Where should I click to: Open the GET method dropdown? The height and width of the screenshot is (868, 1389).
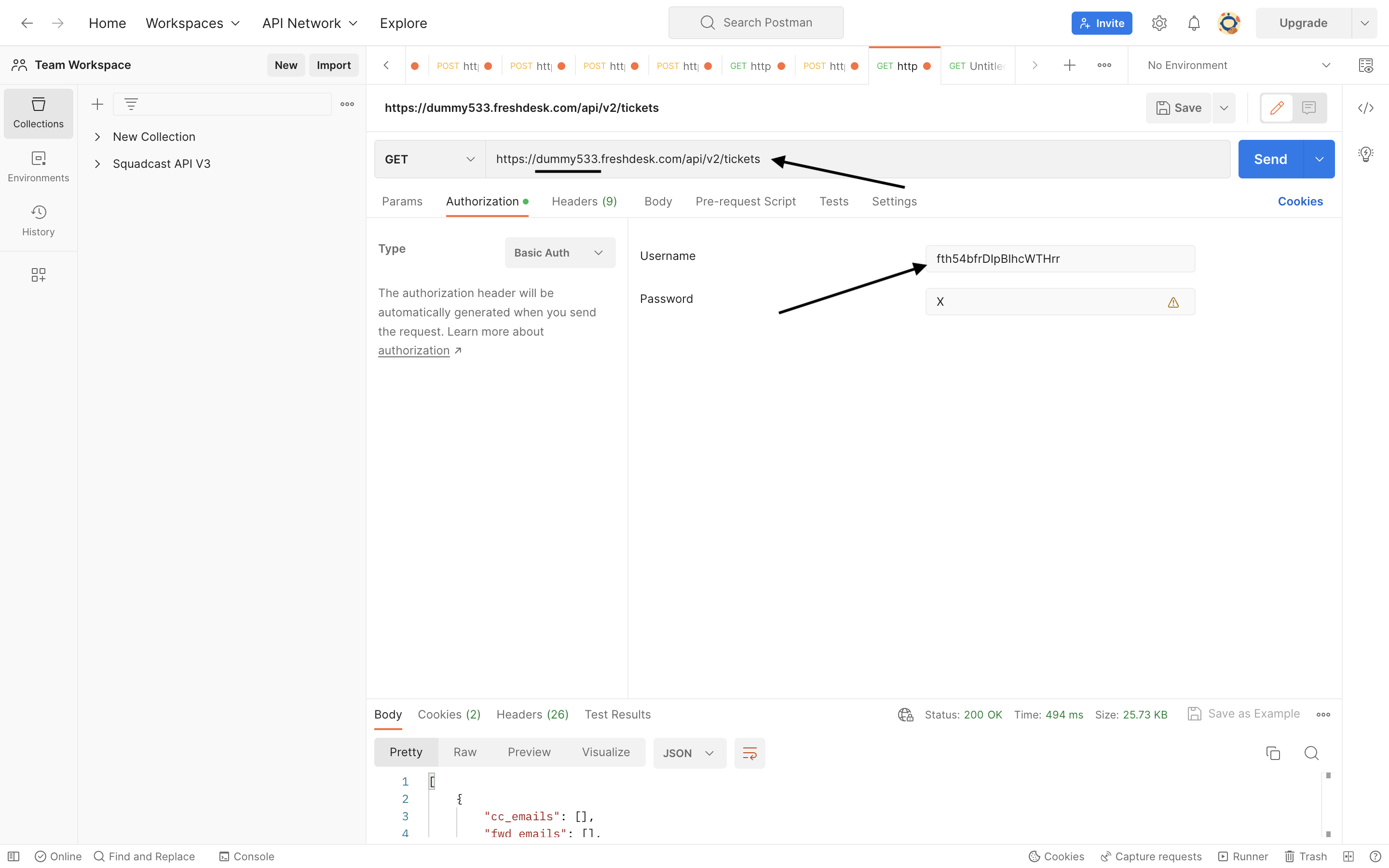pos(429,159)
